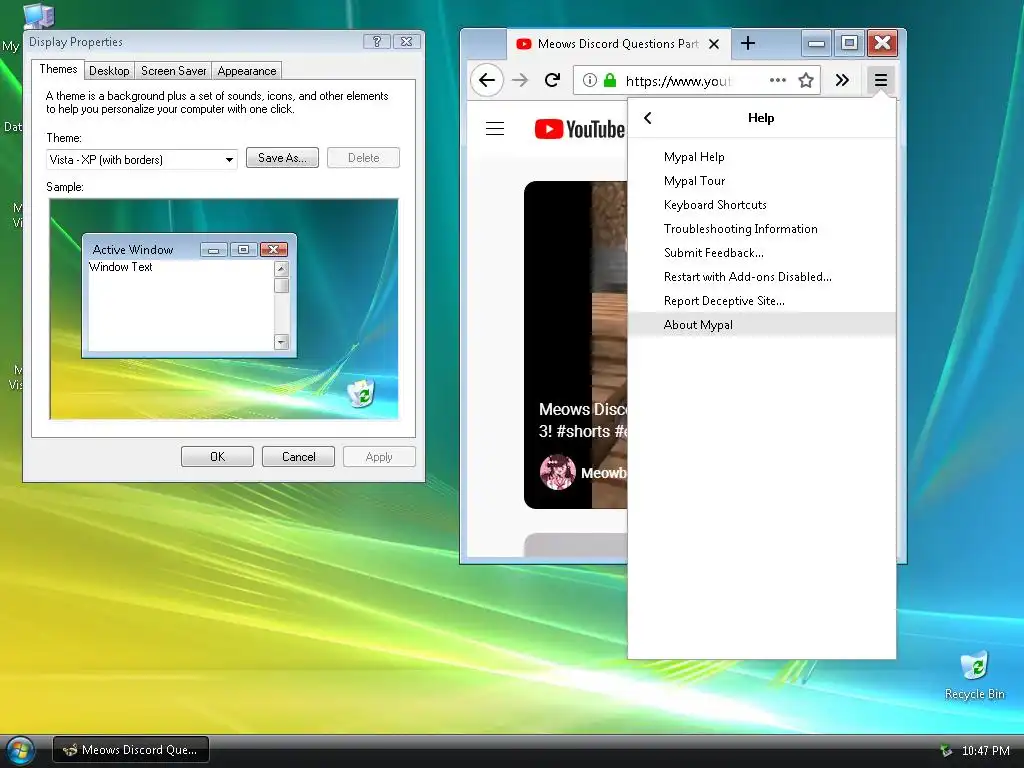
Task: Click the Meows Discord Que taskbar button
Action: point(131,750)
